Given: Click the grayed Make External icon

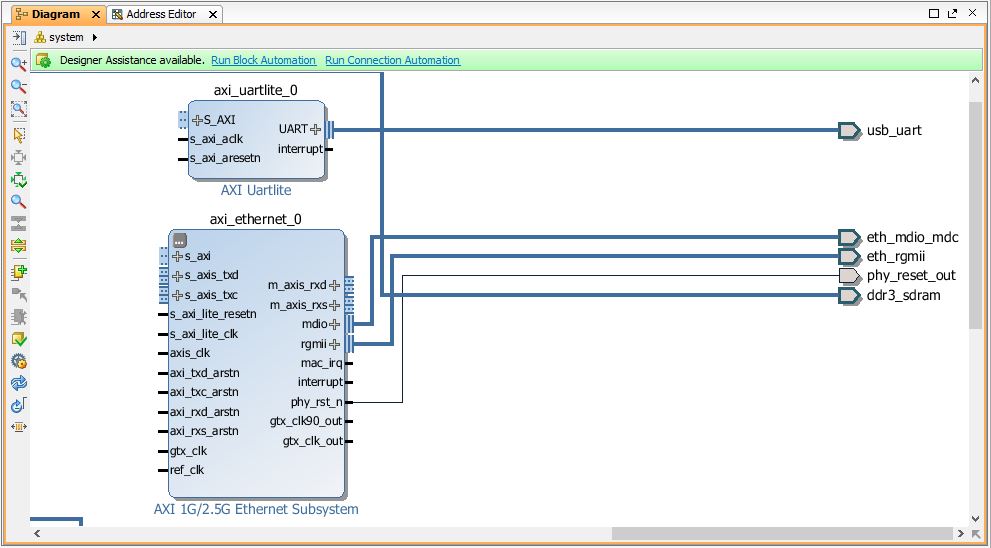Looking at the screenshot, I should (19, 295).
